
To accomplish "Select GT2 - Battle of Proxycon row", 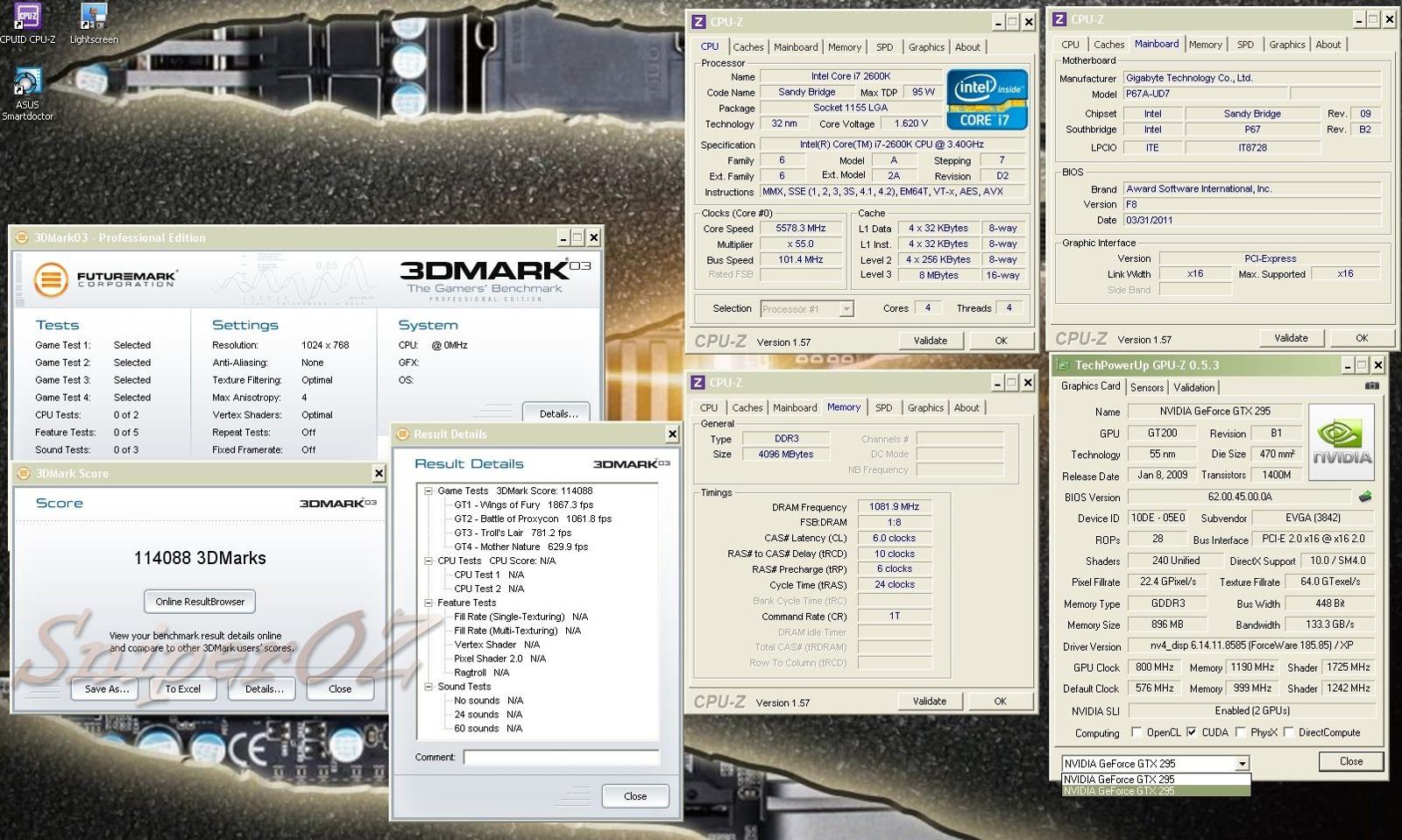I will [533, 519].
